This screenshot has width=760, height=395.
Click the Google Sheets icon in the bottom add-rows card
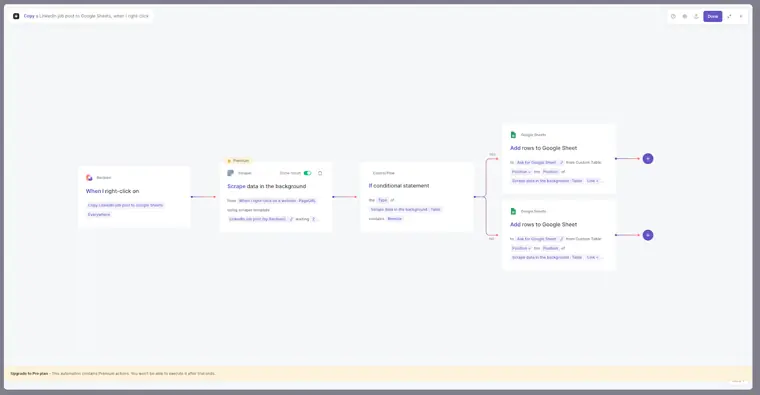[x=513, y=211]
